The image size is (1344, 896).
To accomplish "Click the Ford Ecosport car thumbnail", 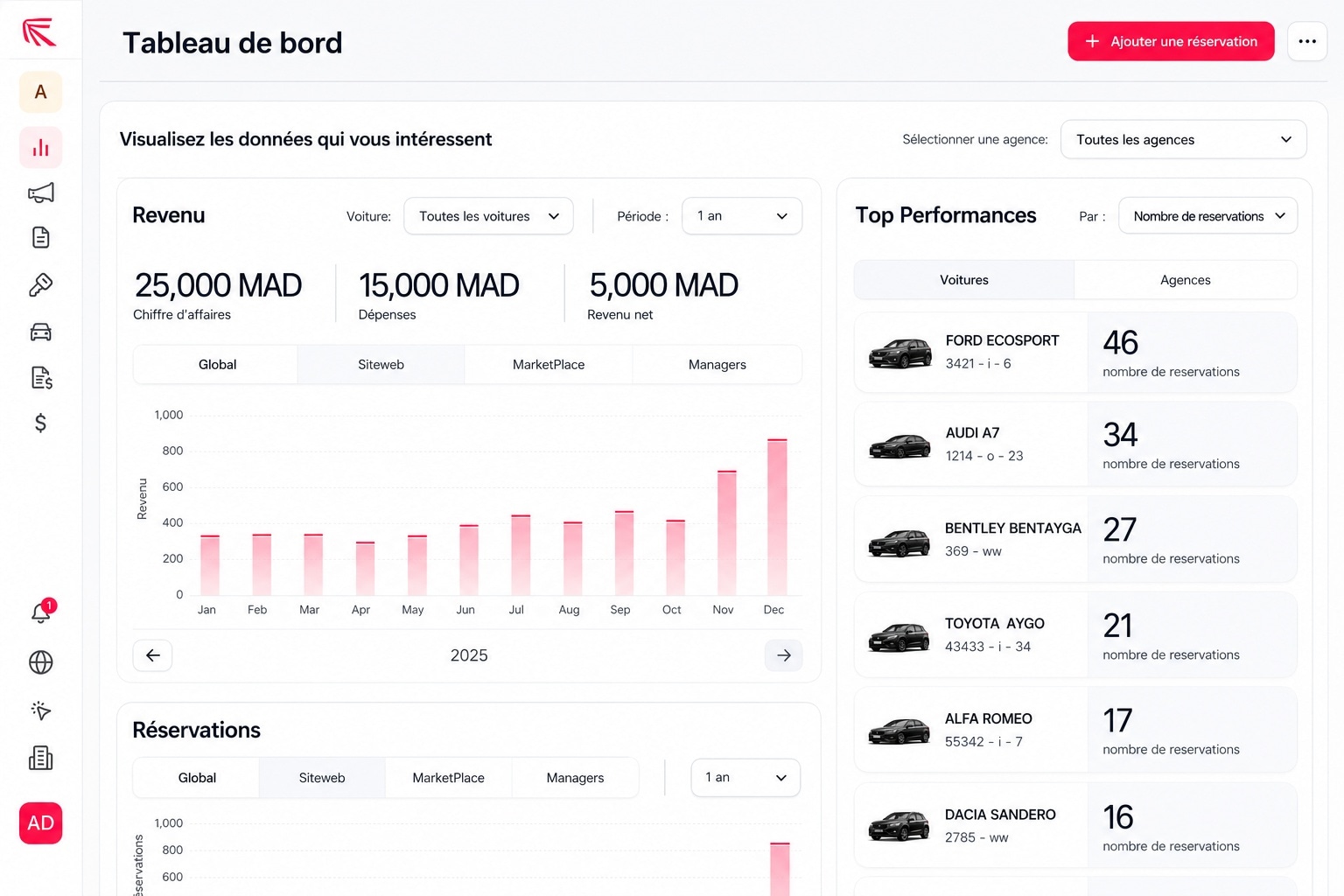I will coord(900,353).
